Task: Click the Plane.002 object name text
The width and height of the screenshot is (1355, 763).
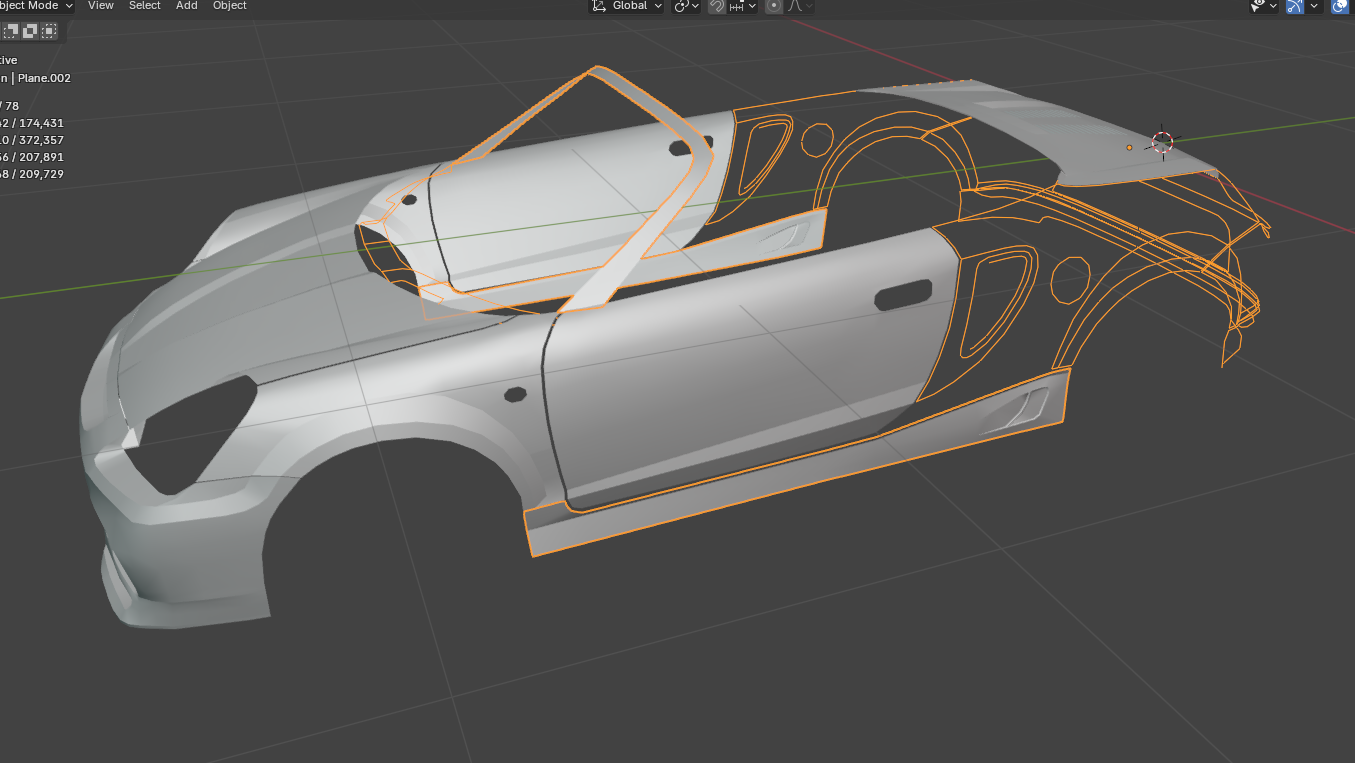Action: (x=44, y=78)
